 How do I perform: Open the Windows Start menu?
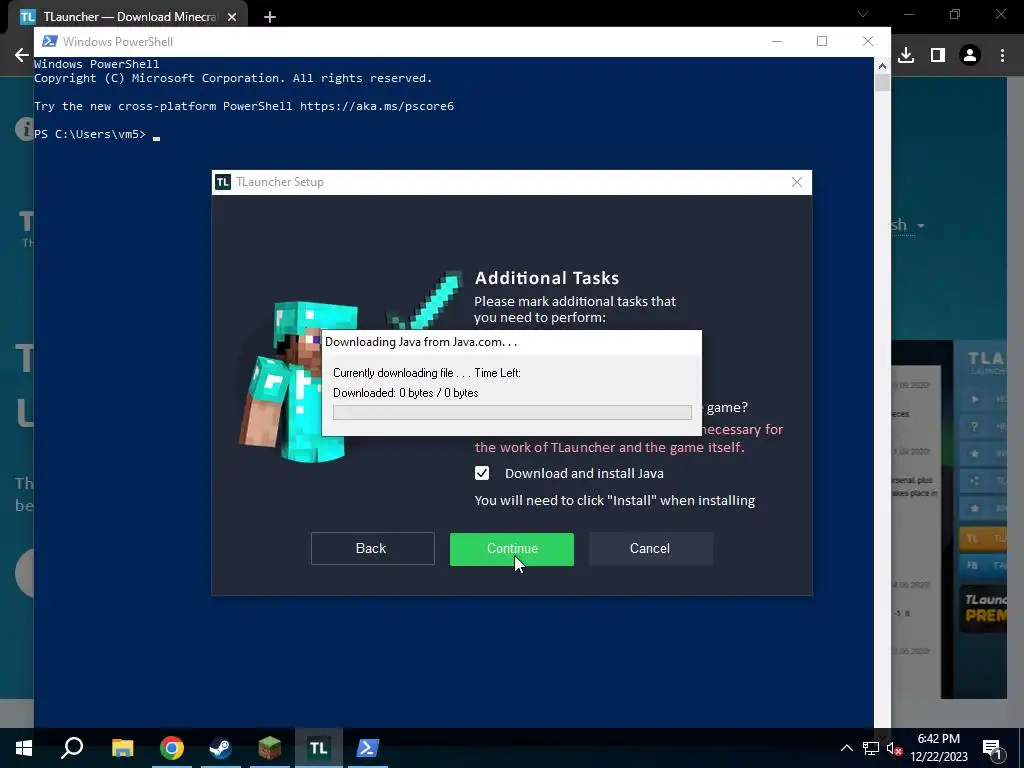click(24, 748)
